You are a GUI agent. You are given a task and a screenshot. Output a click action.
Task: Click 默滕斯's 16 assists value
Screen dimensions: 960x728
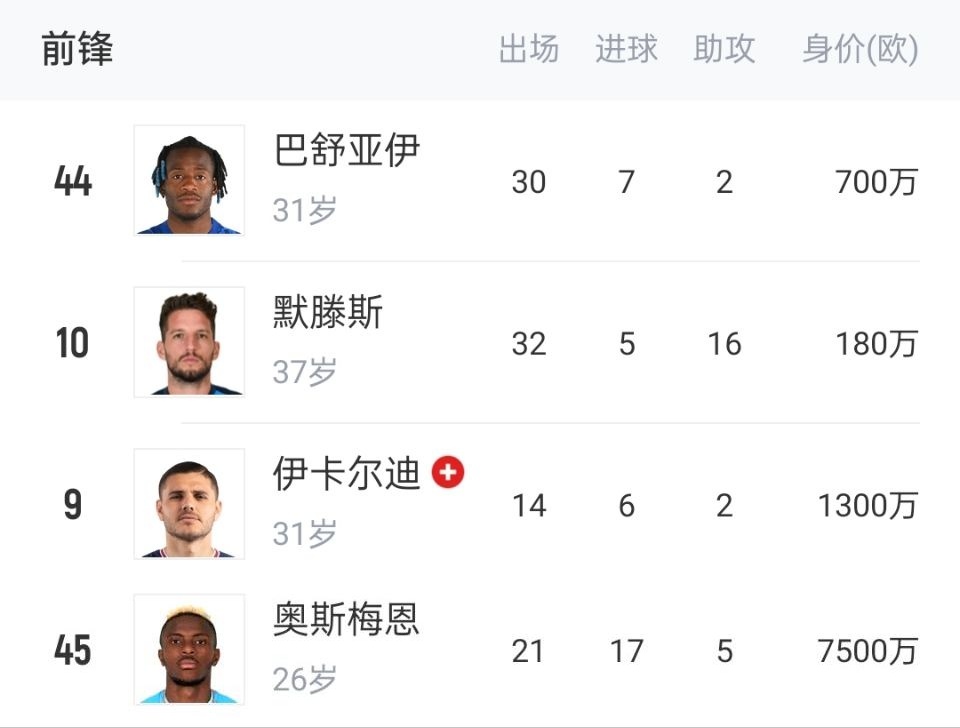724,344
